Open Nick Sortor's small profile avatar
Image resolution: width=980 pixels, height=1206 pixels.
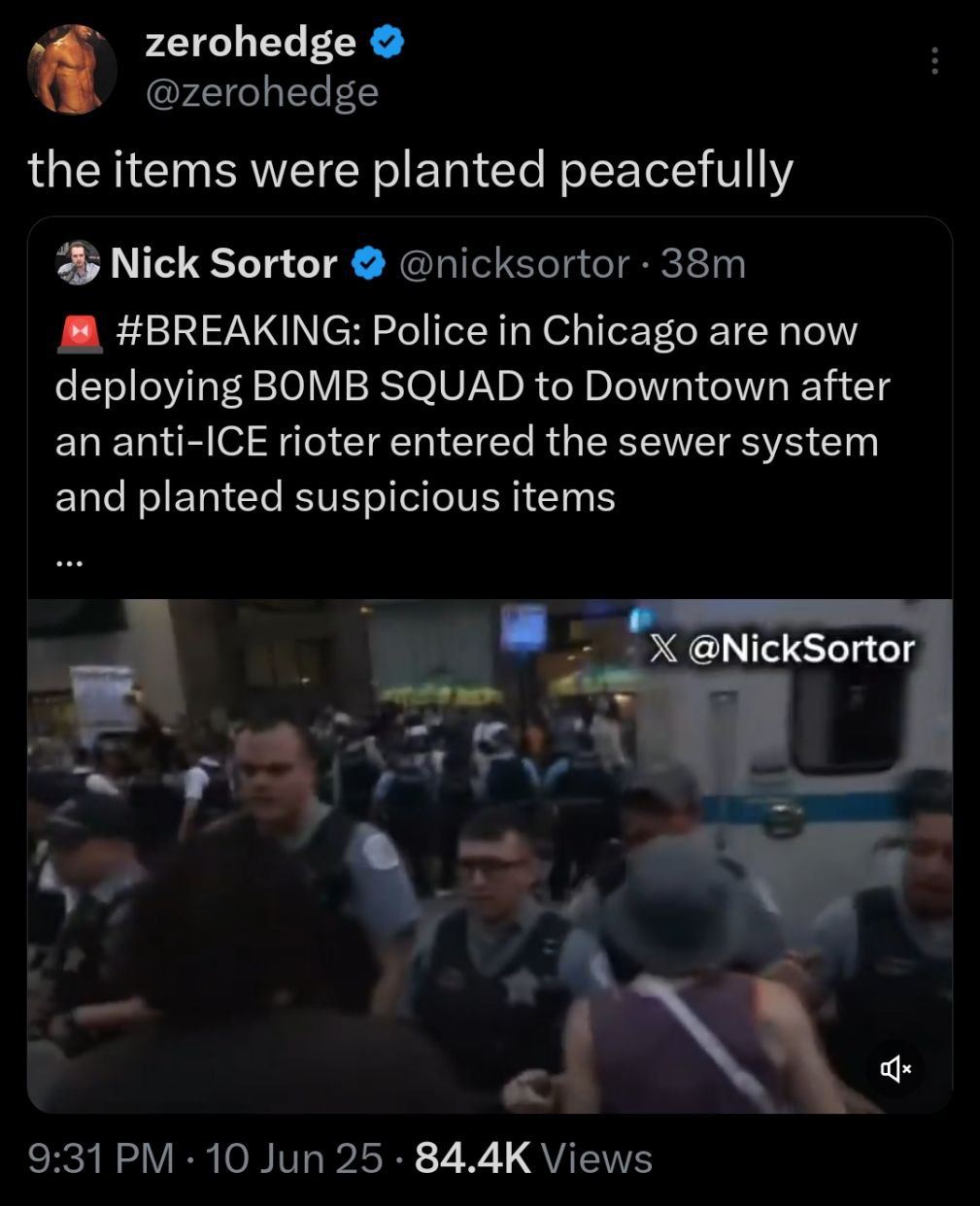(78, 262)
